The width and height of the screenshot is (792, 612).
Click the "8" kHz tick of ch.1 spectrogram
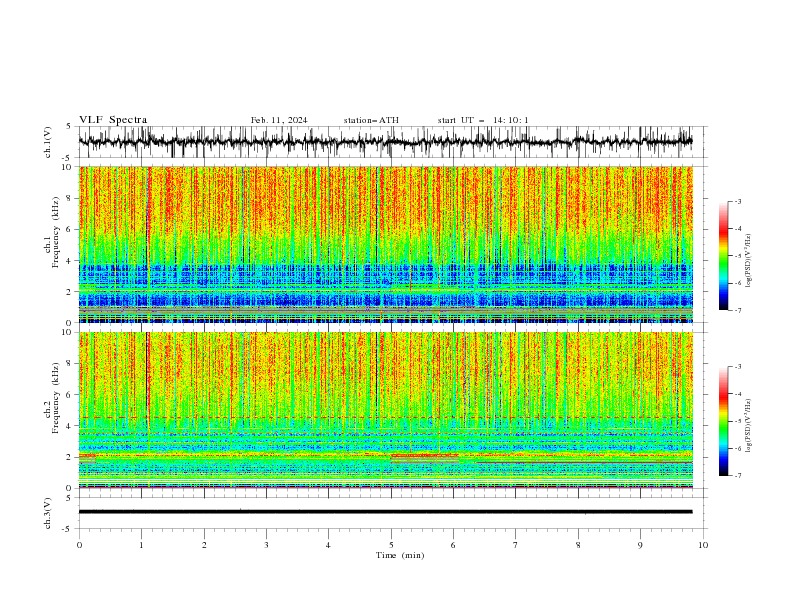click(70, 198)
